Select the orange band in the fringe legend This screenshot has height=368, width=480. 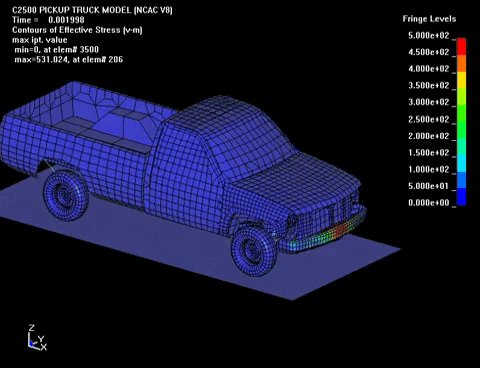coord(461,63)
